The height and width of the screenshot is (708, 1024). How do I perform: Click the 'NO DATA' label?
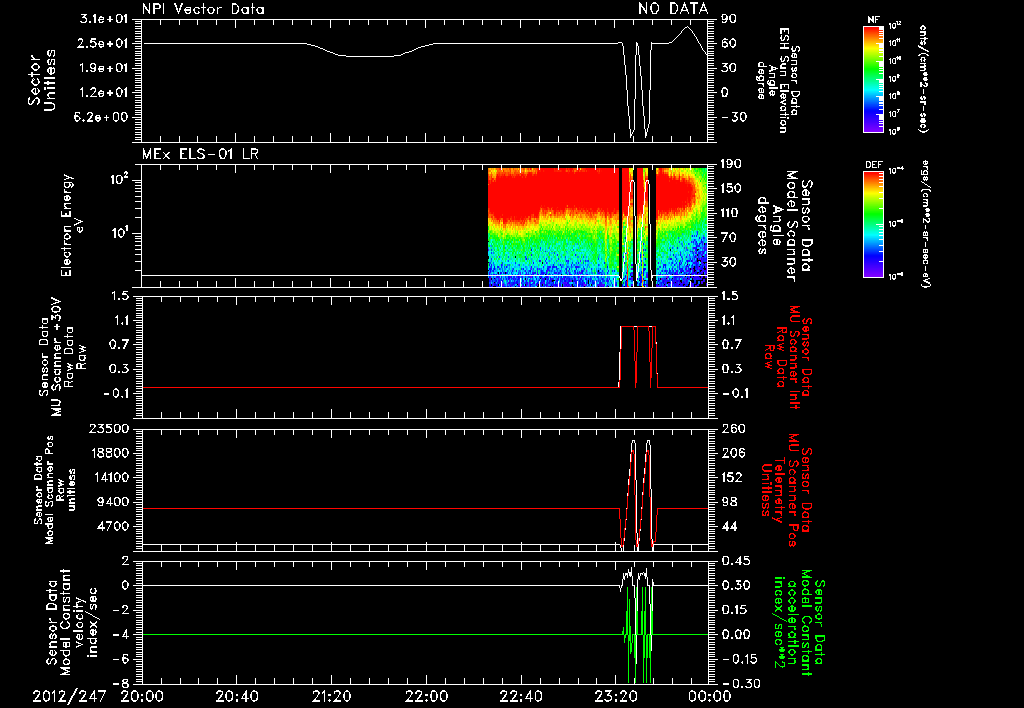(673, 9)
